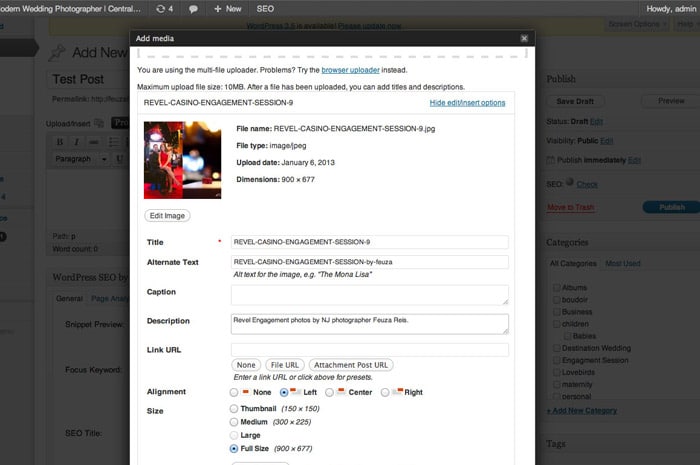Click Hide edit/insert options link
Viewport: 700px width, 465px height.
click(x=467, y=103)
